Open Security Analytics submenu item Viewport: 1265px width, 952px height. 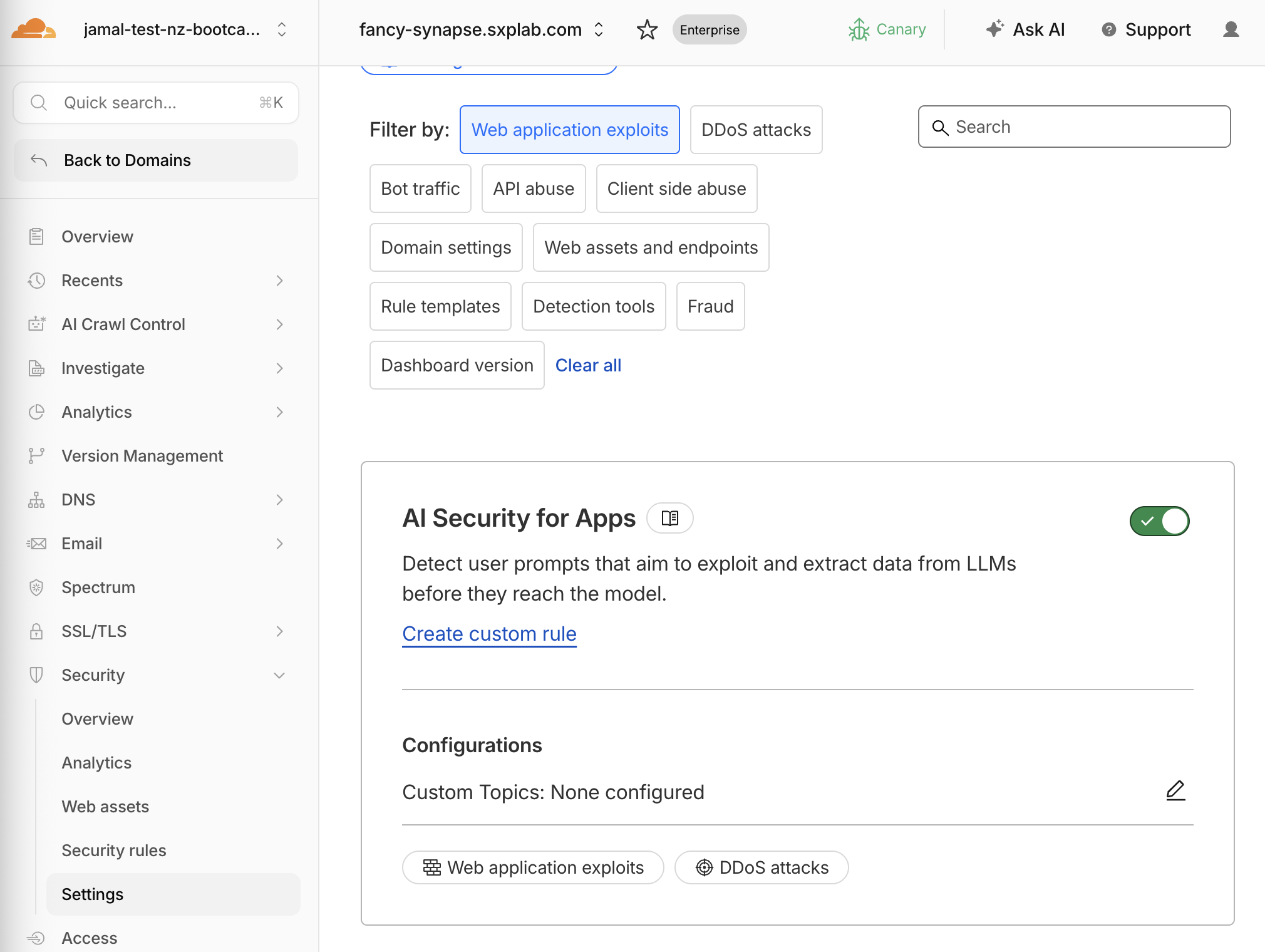(96, 763)
